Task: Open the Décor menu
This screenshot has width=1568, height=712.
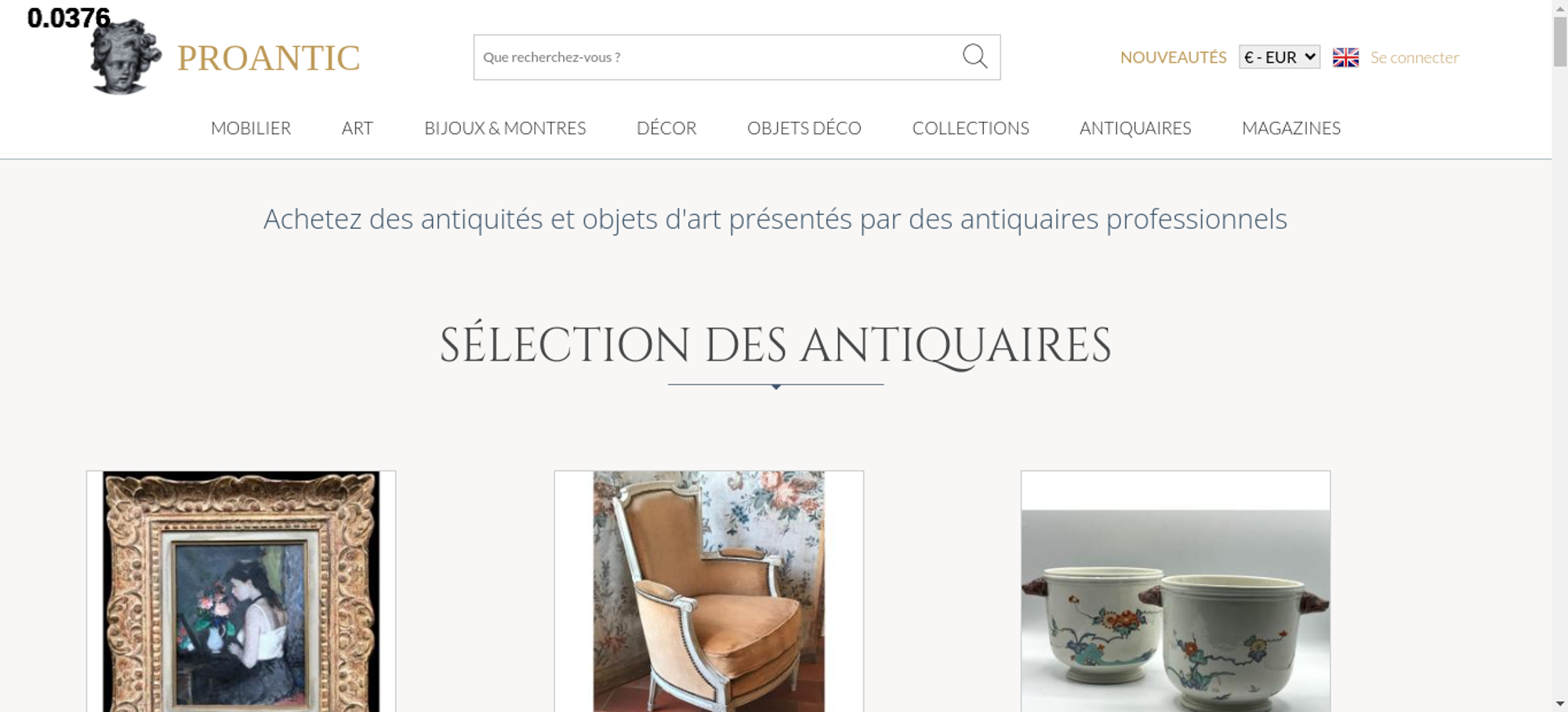Action: pos(666,128)
